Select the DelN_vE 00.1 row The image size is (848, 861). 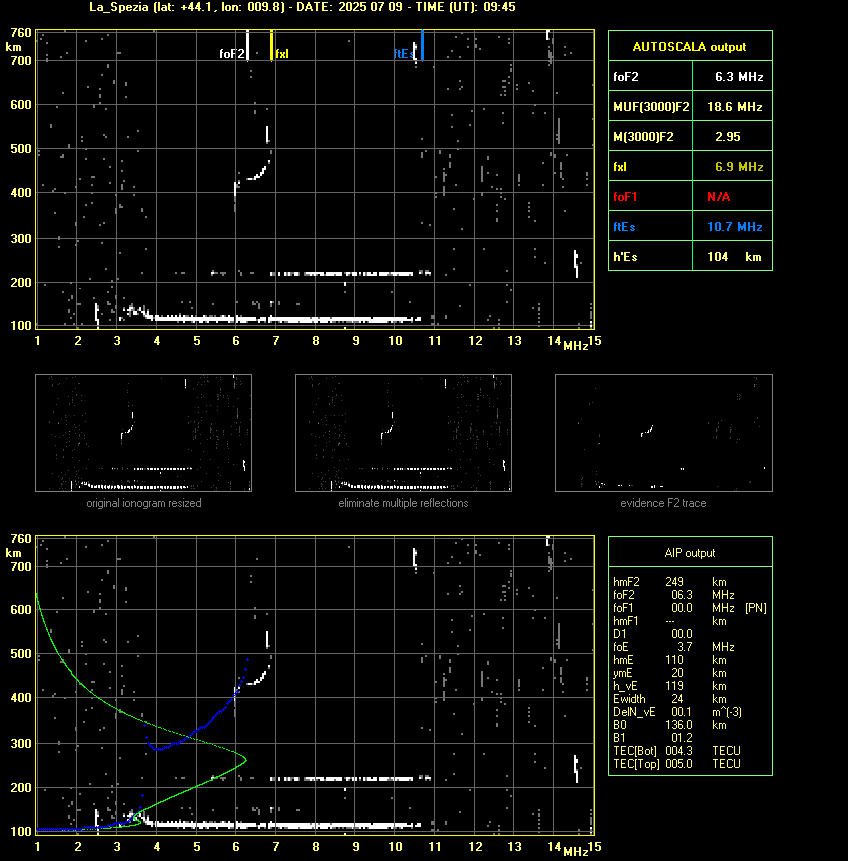(677, 712)
